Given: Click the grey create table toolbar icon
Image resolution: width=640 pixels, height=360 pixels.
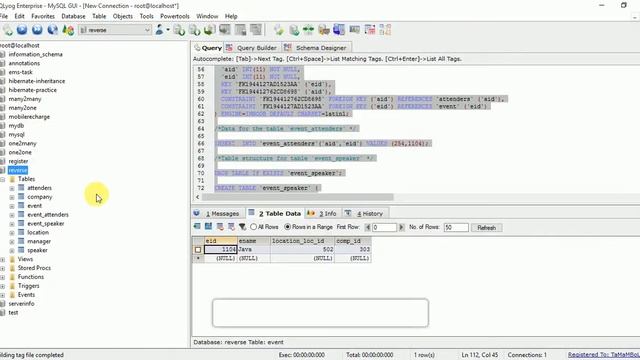Looking at the screenshot, I should [x=224, y=29].
